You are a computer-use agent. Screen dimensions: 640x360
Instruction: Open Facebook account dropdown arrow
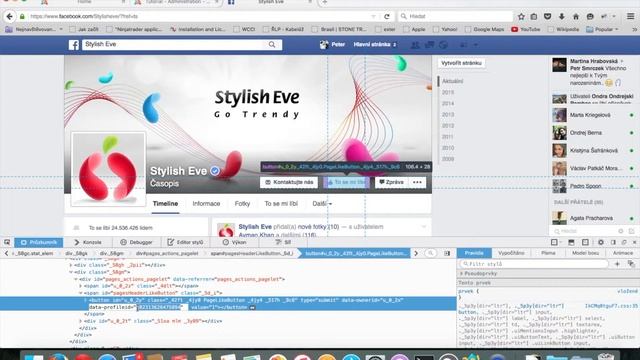pyautogui.click(x=476, y=44)
